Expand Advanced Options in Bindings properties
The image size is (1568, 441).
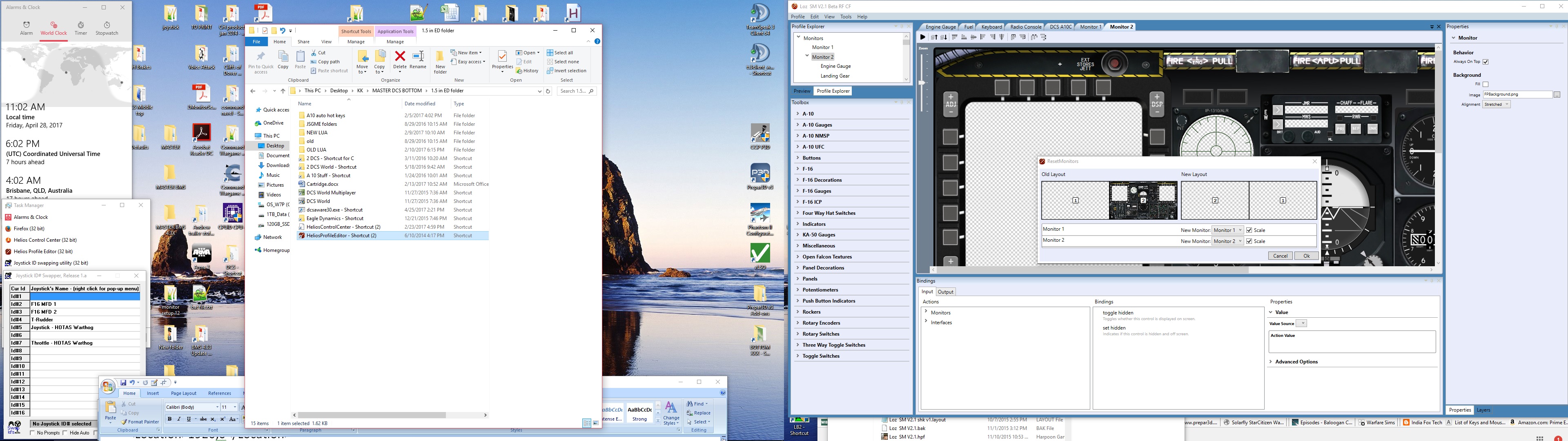point(1271,362)
